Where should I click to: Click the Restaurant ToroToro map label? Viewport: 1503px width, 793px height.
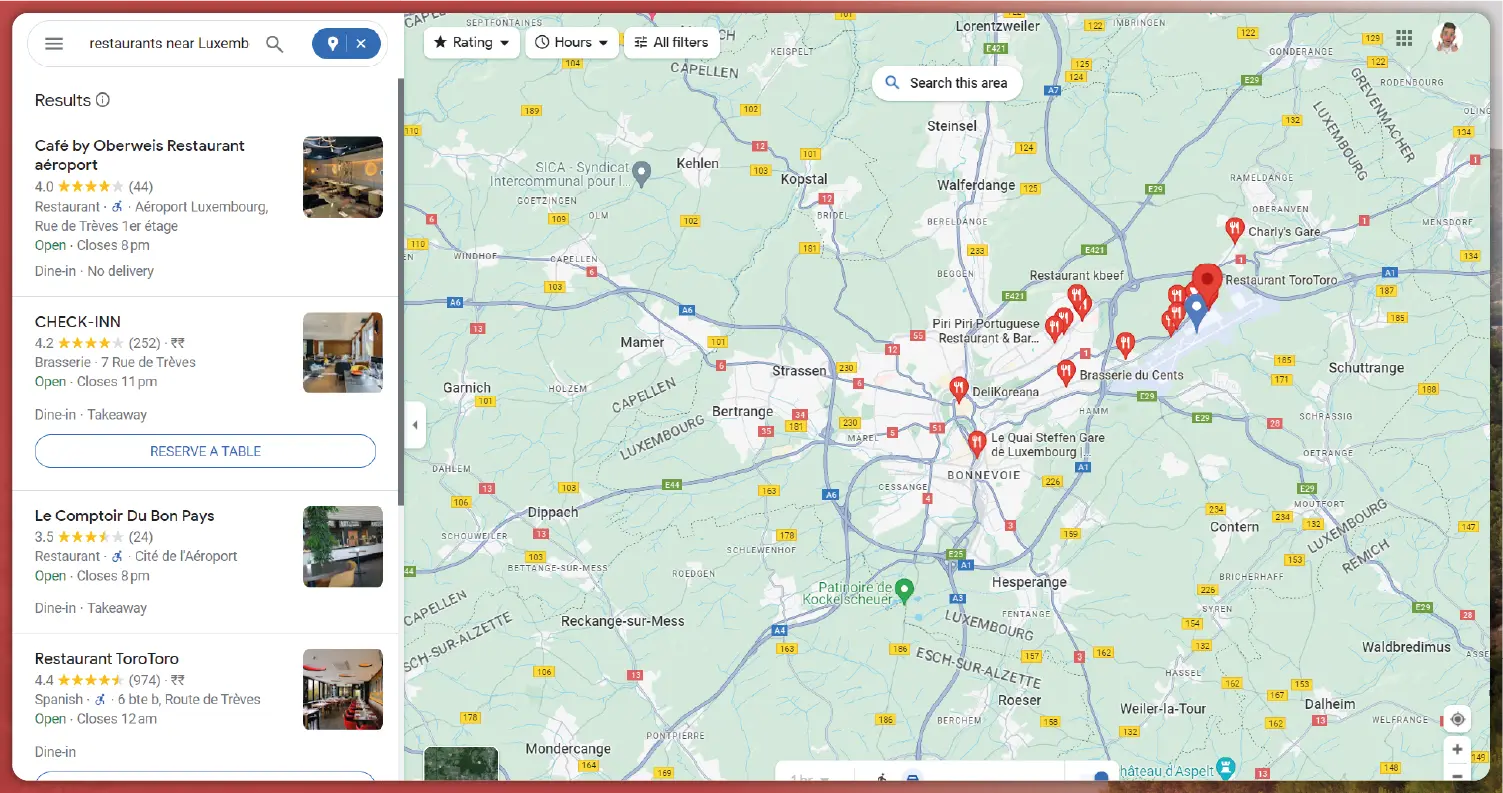pos(1281,280)
